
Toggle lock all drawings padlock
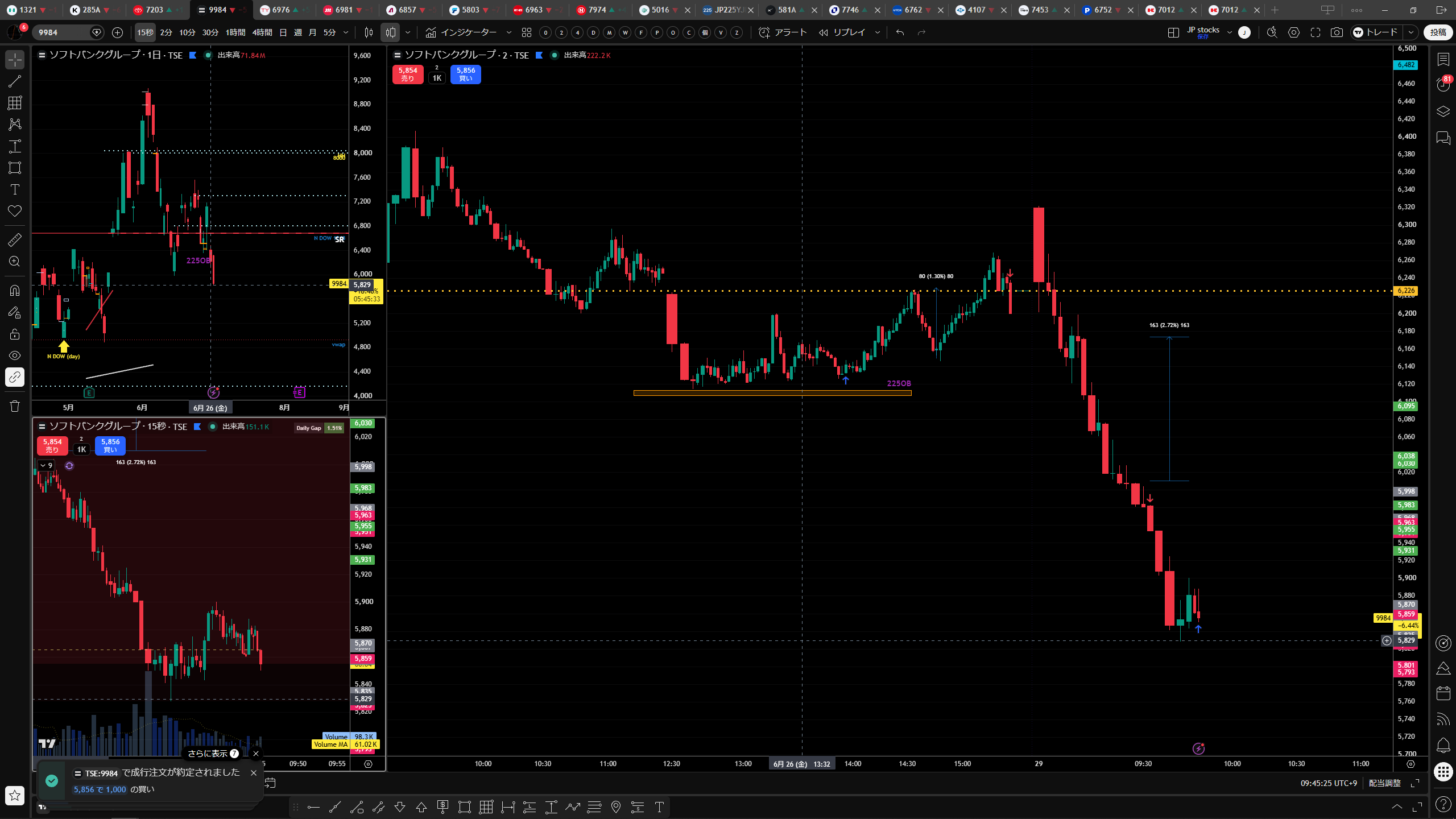(15, 334)
